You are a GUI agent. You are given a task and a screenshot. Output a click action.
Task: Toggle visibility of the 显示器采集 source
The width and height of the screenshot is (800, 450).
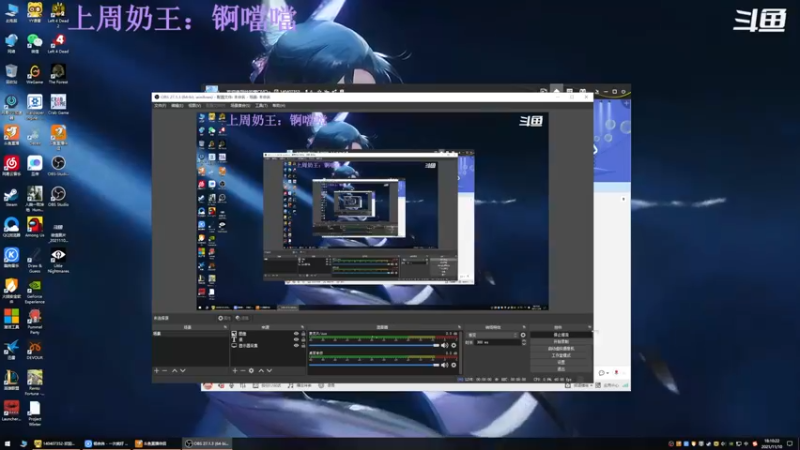pyautogui.click(x=296, y=345)
